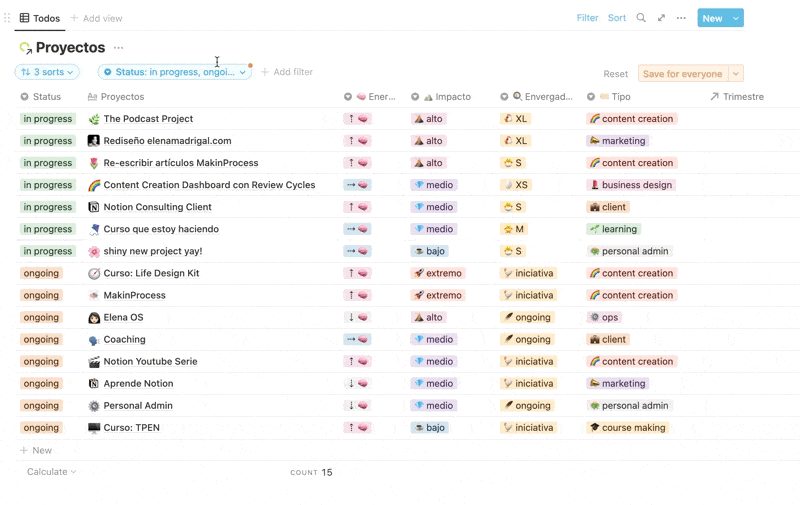Click flower icon of shiny new project
The image size is (800, 505).
click(94, 251)
